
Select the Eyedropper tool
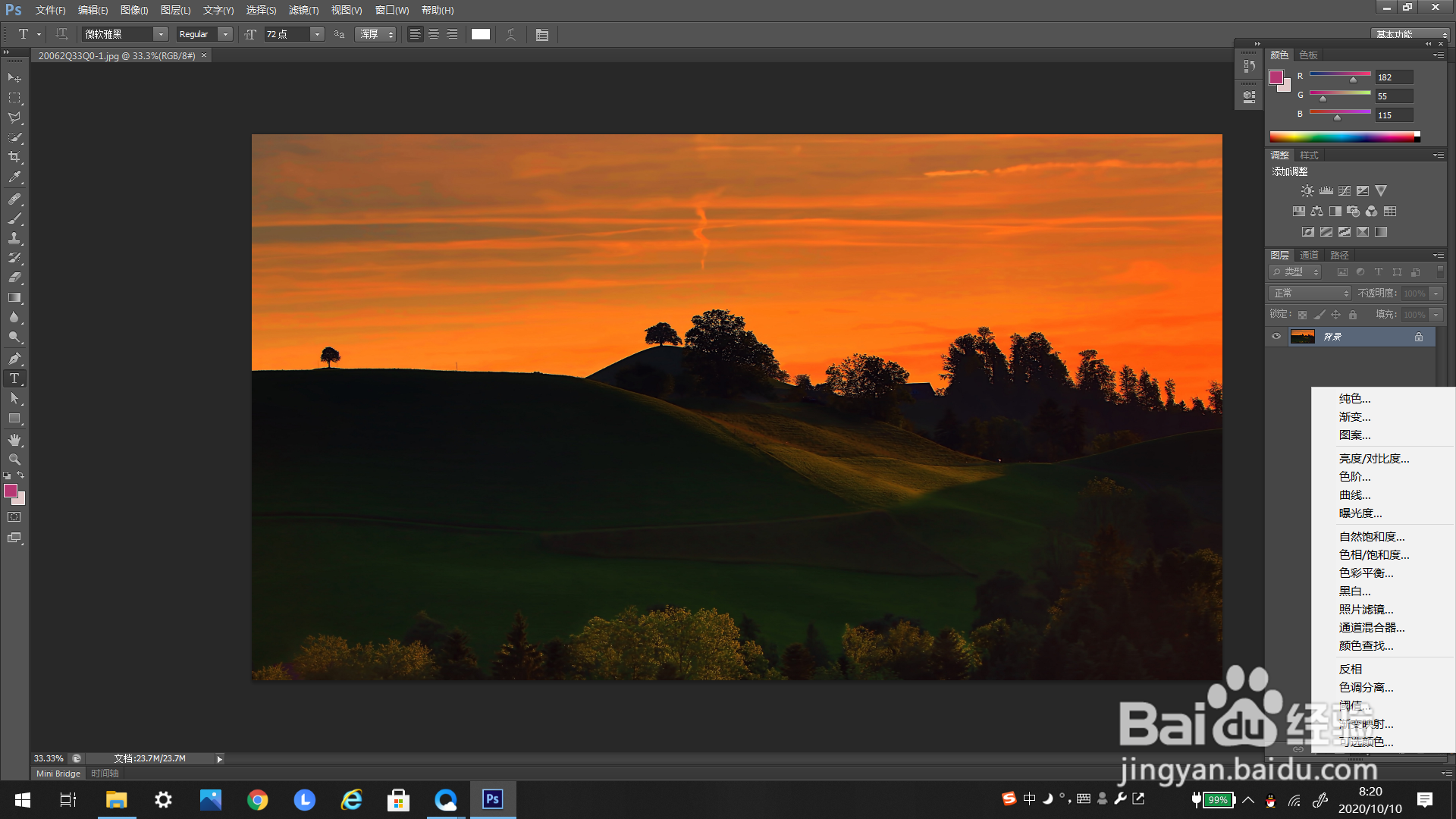pyautogui.click(x=14, y=177)
